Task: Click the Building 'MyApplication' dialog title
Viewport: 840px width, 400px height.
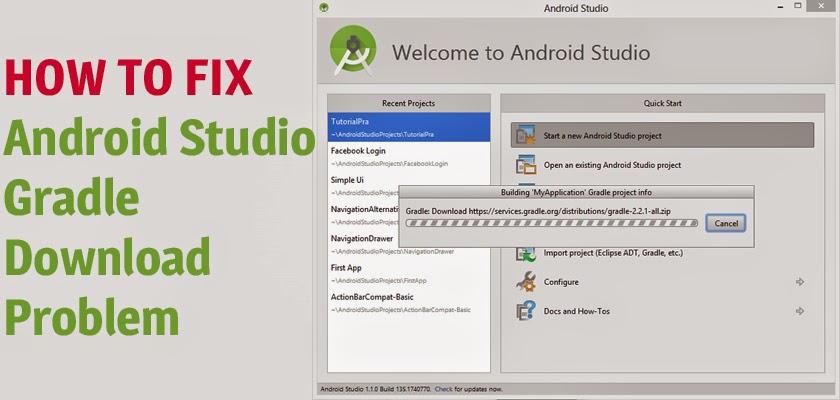Action: 576,192
